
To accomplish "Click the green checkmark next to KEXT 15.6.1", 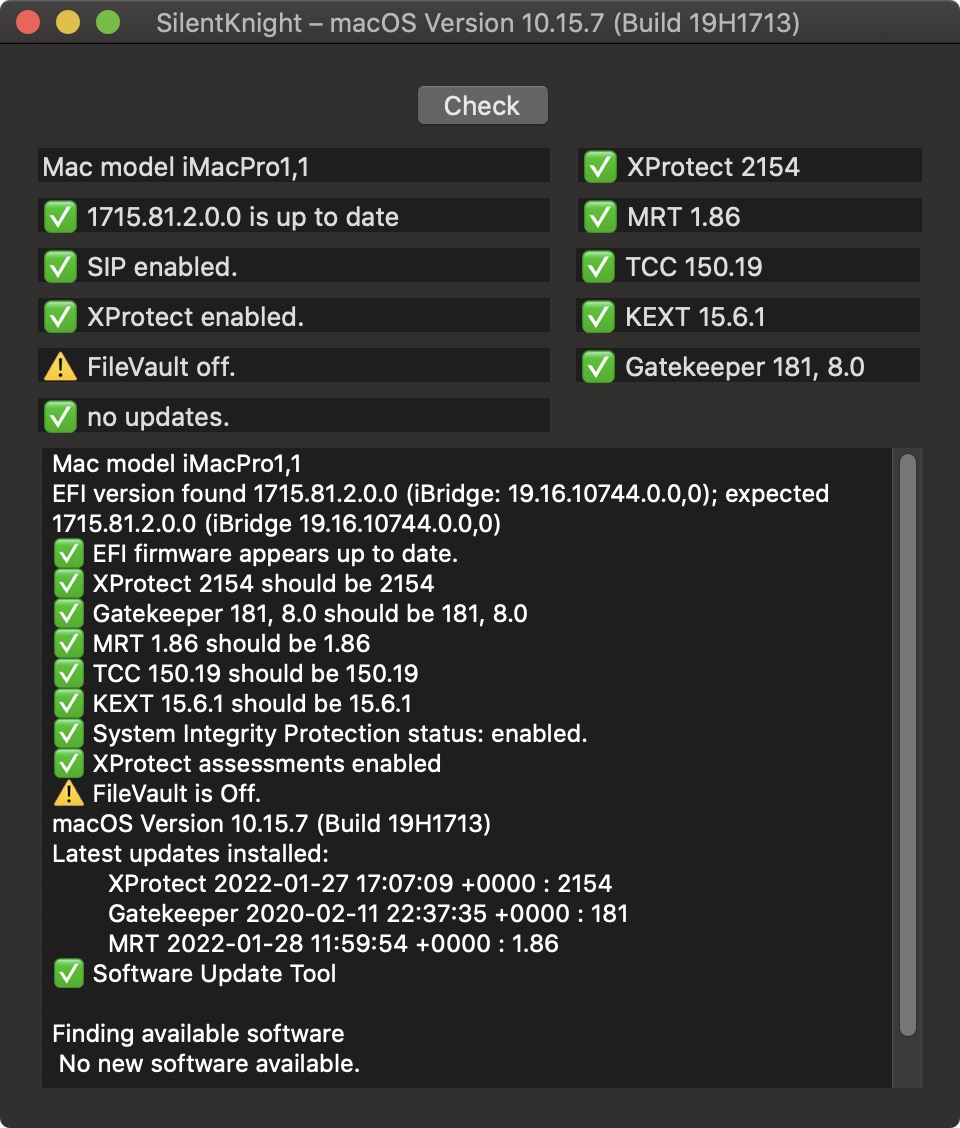I will [x=598, y=317].
